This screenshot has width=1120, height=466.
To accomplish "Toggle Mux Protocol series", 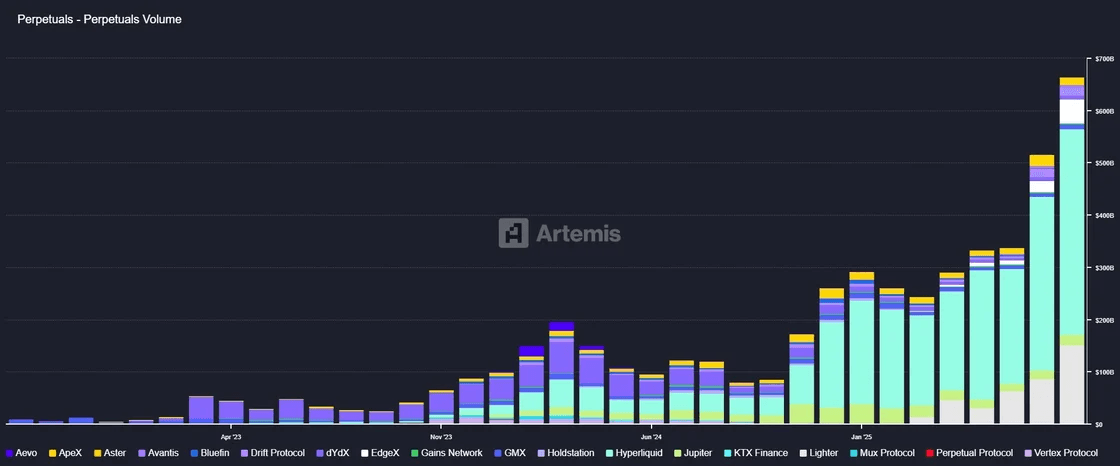I will [x=881, y=453].
